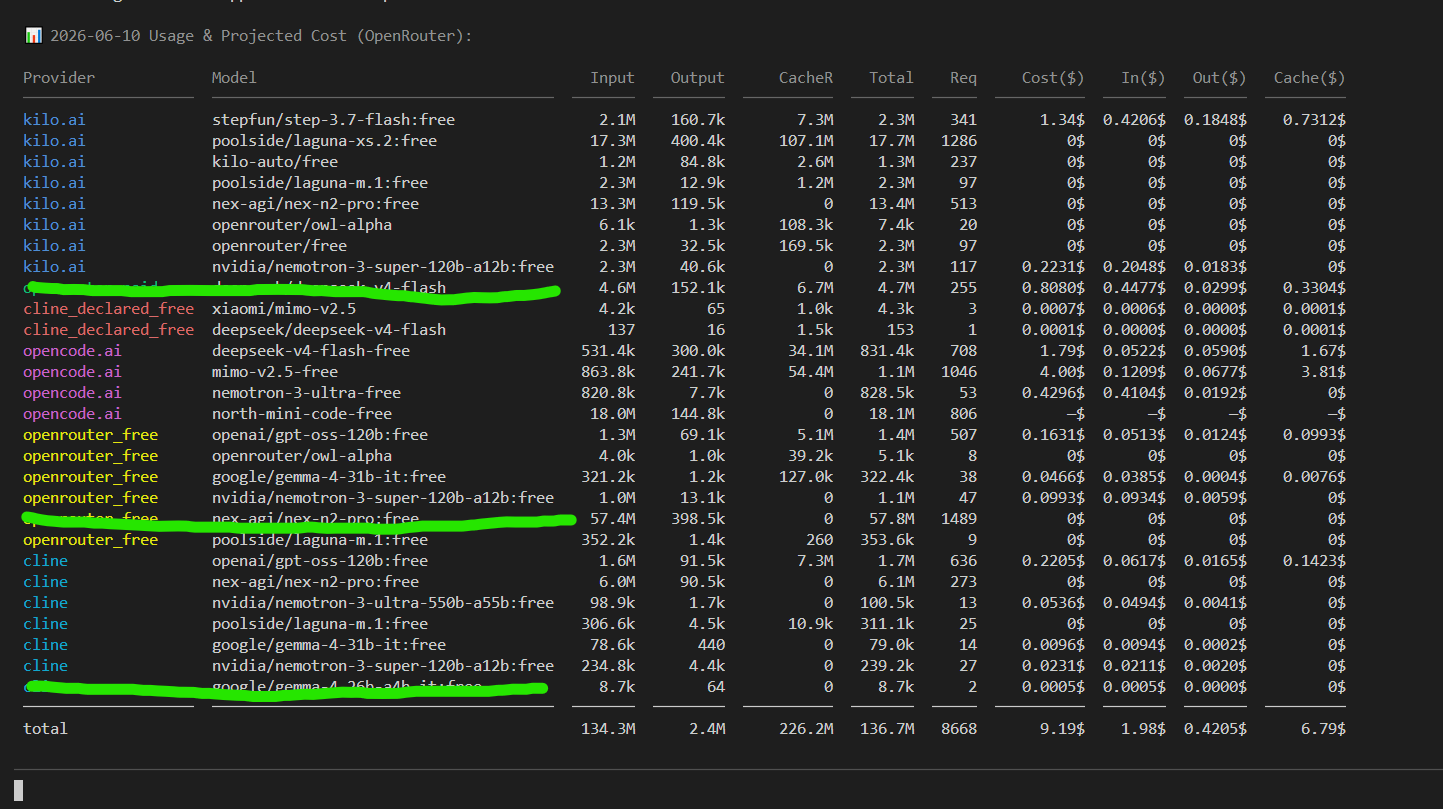
Task: Select model name 'kilo-auto/free'
Action: coord(275,162)
